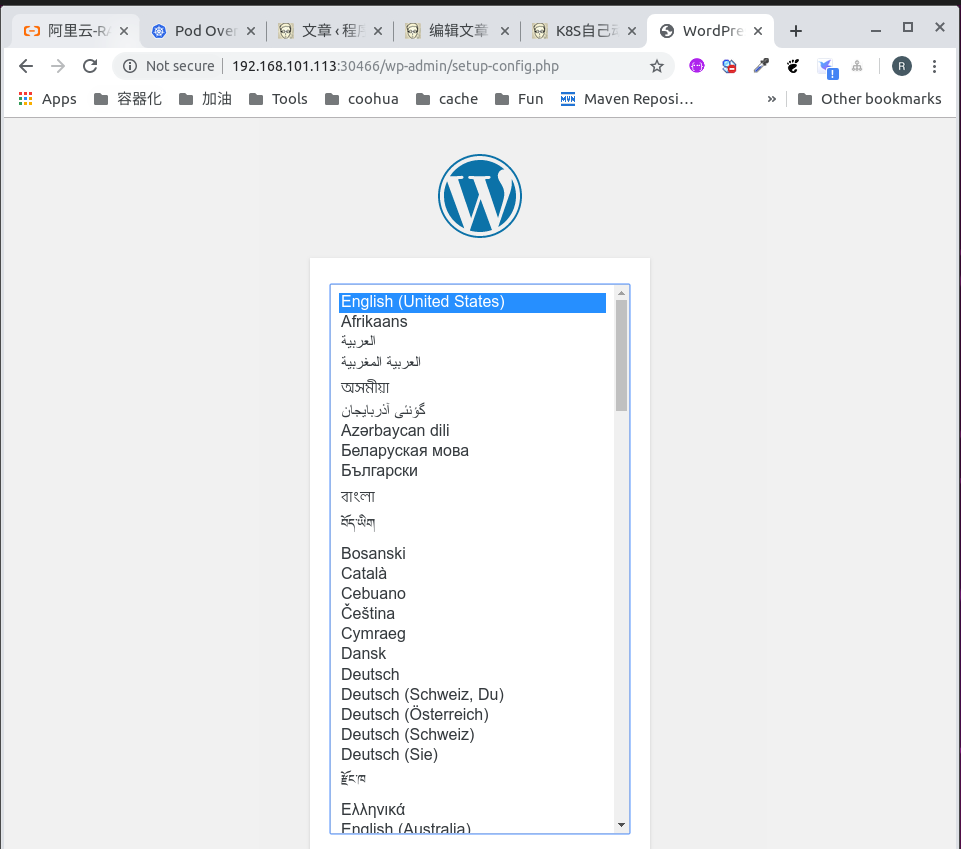Screen dimensions: 961x849
Task: Close the K8S自己 tab
Action: coord(632,31)
